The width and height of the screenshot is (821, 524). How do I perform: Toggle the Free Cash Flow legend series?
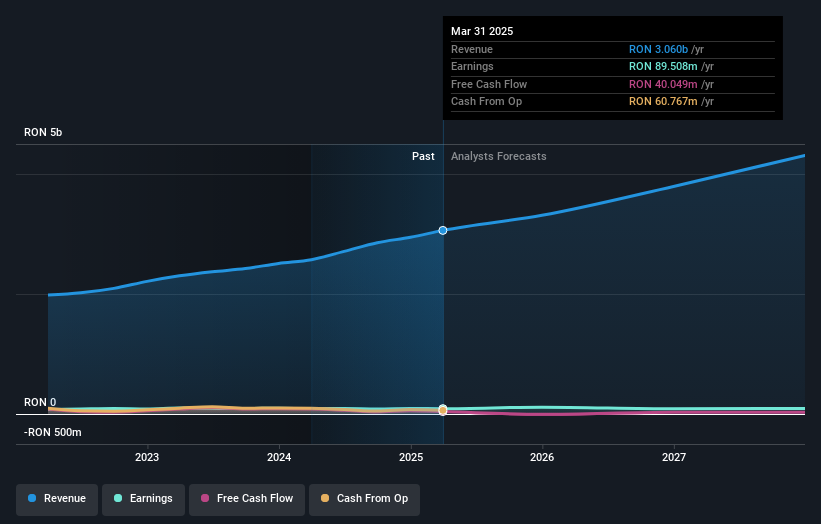[x=247, y=499]
